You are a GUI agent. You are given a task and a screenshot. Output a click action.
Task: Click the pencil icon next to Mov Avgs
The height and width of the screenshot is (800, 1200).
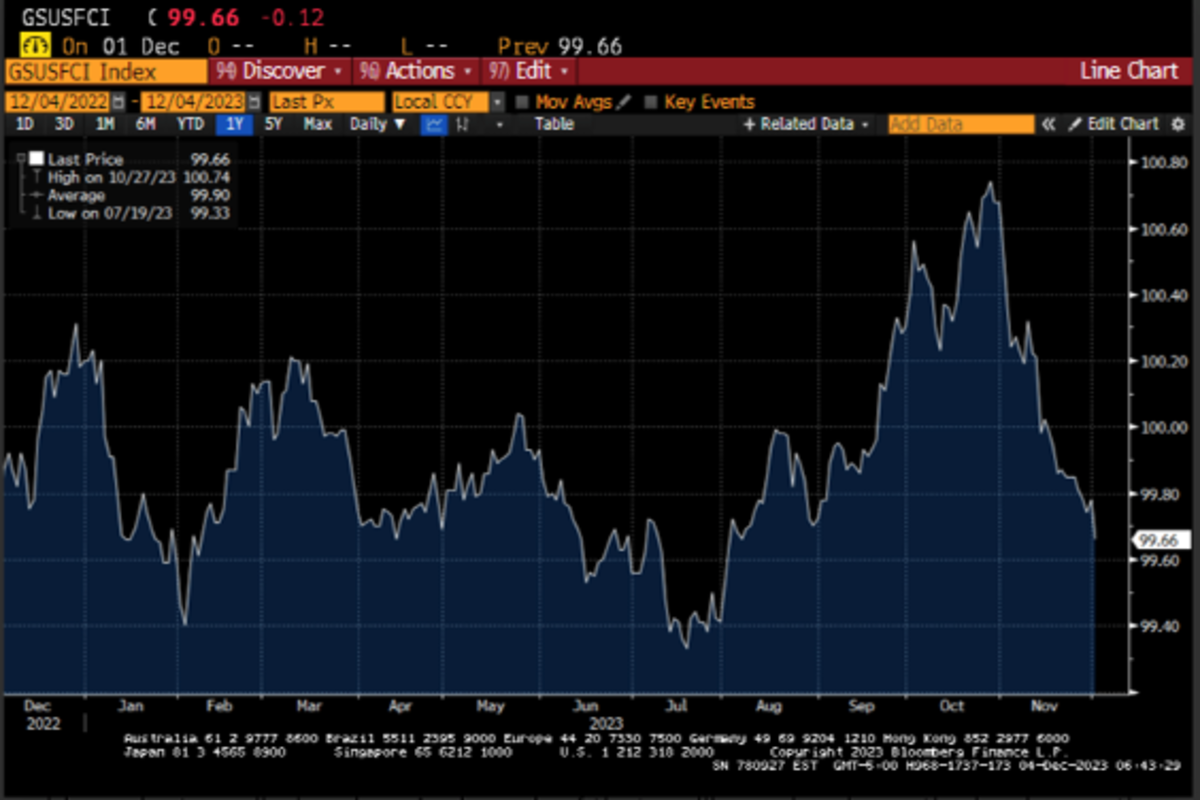pyautogui.click(x=624, y=102)
